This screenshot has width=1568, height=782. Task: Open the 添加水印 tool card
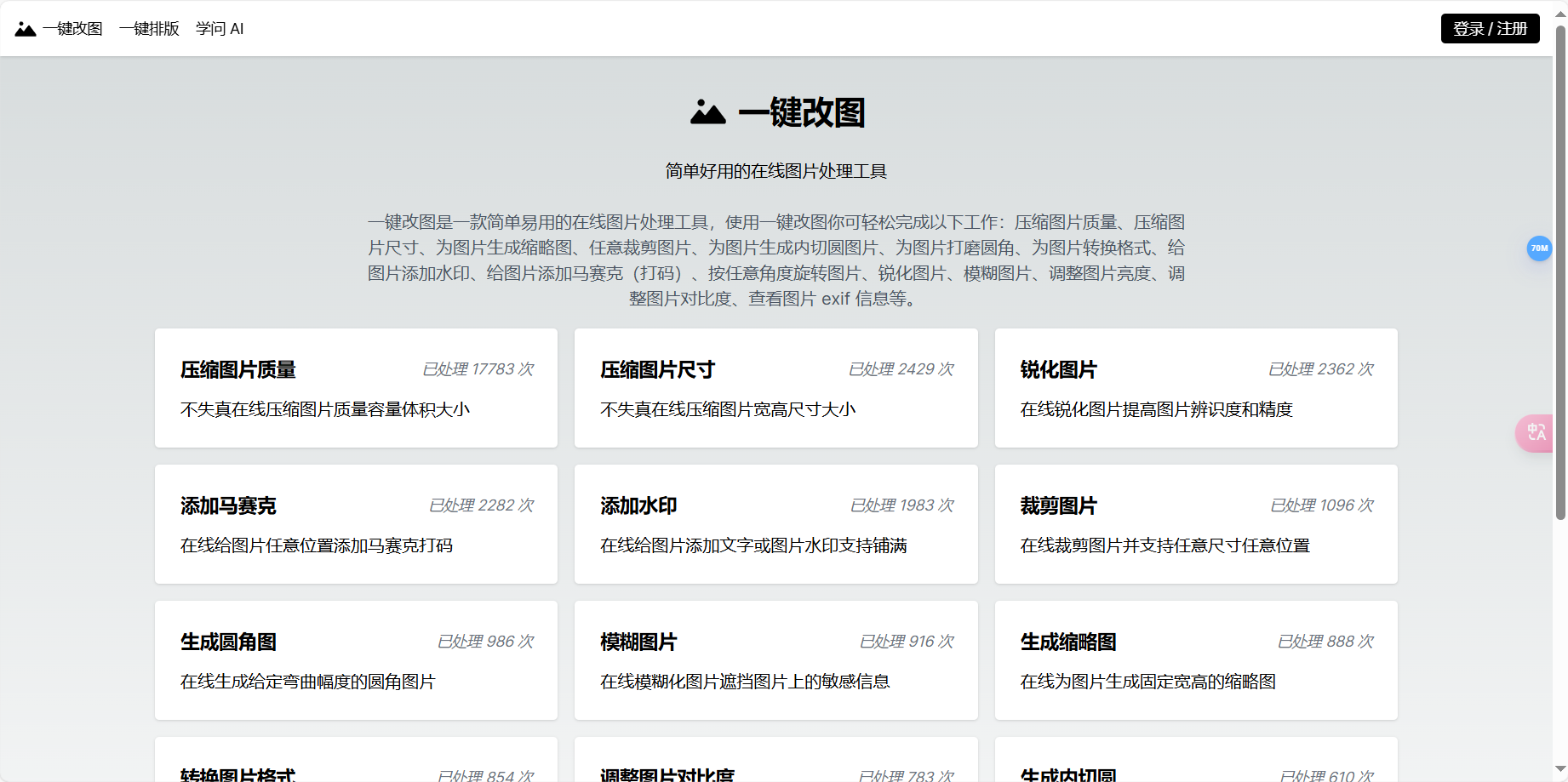click(775, 524)
